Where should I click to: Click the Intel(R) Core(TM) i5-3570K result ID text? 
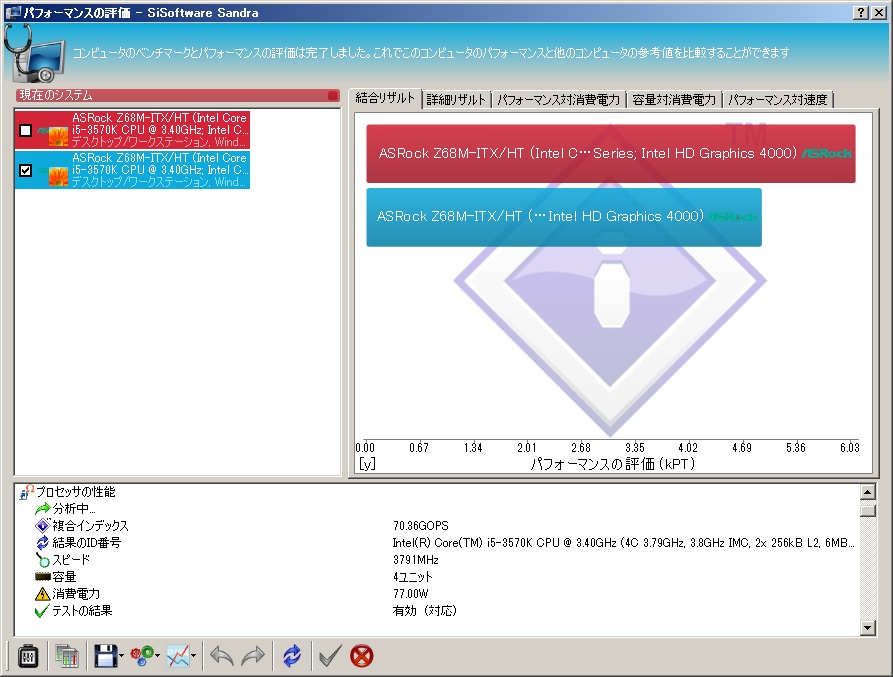(x=624, y=543)
